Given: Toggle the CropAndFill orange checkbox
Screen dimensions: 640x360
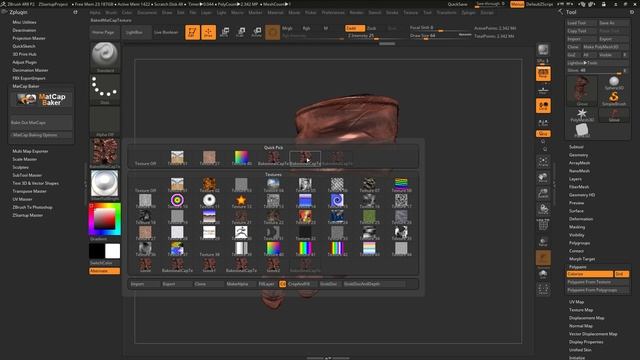Looking at the screenshot, I should (x=282, y=284).
